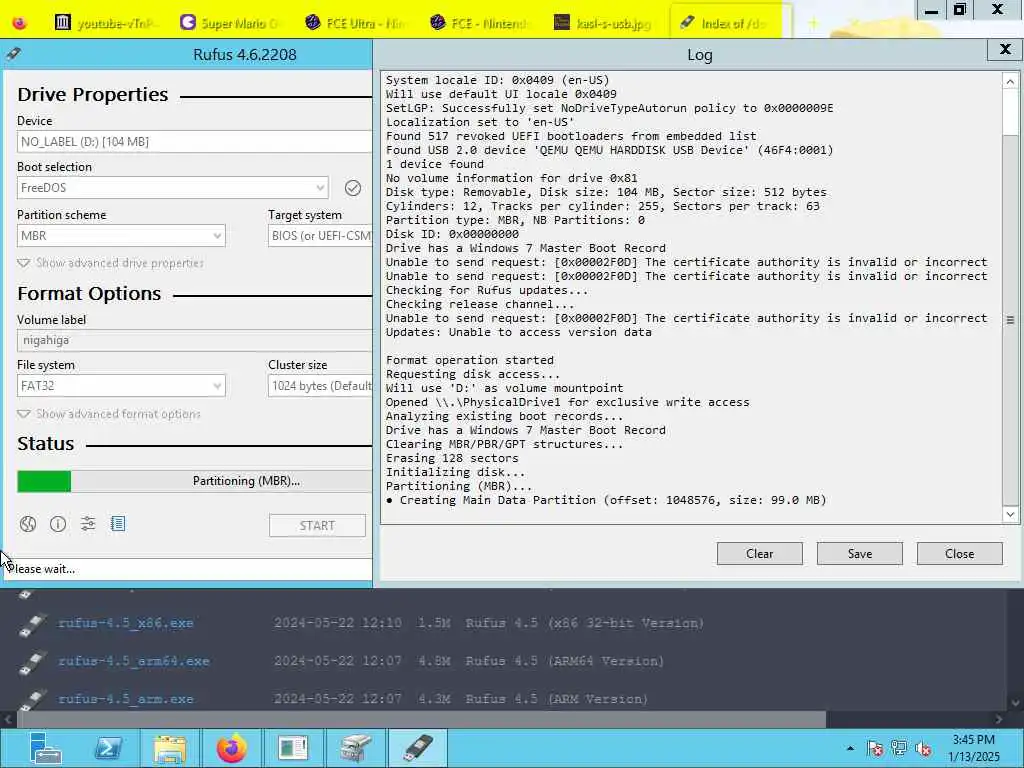Screen dimensions: 1024x768
Task: Show Rufus about info icon
Action: pyautogui.click(x=58, y=524)
